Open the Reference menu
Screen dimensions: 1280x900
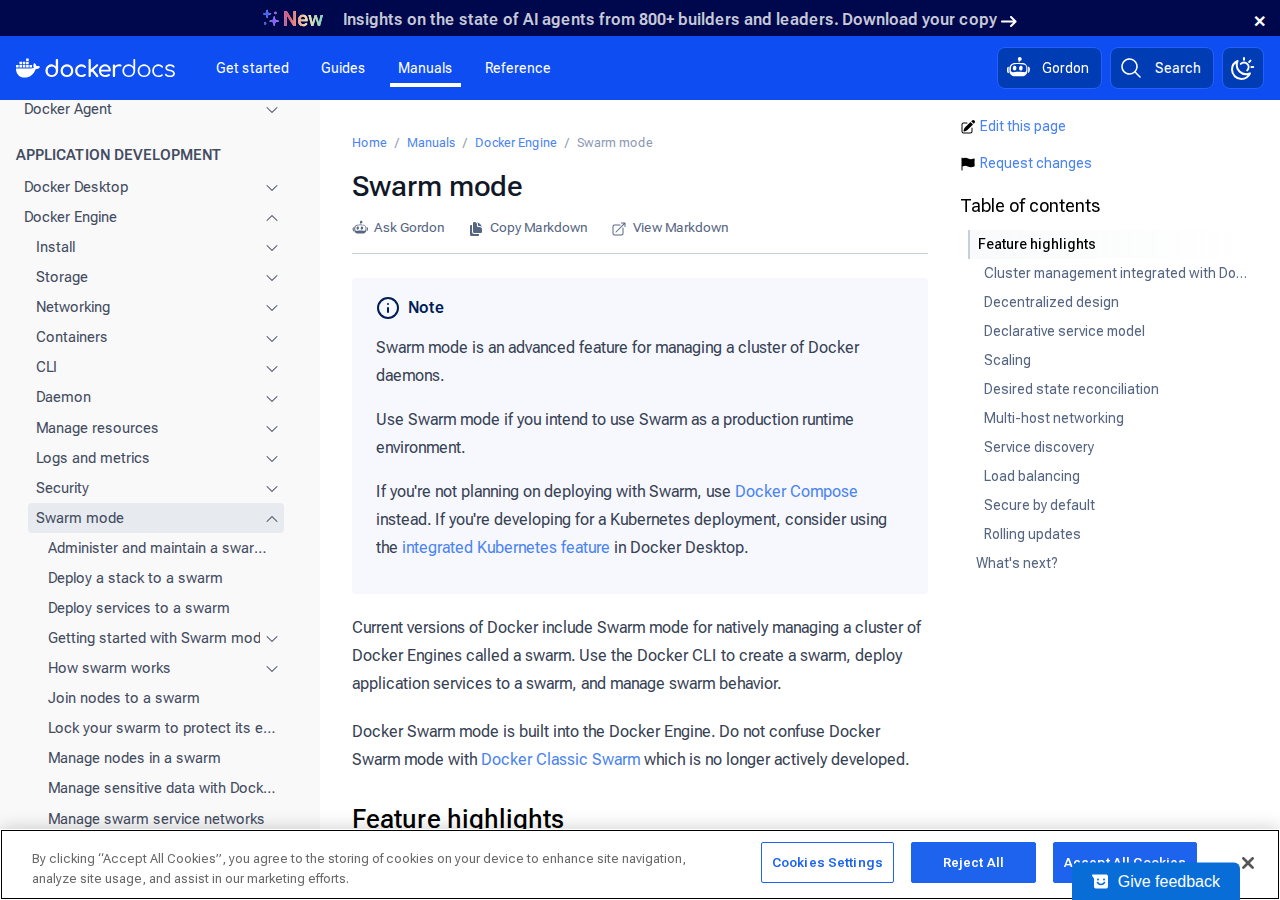click(x=518, y=68)
